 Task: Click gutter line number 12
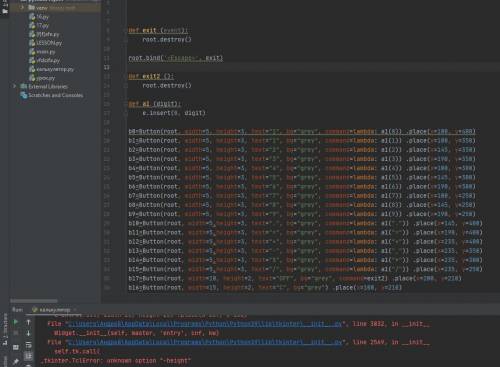coord(107,67)
